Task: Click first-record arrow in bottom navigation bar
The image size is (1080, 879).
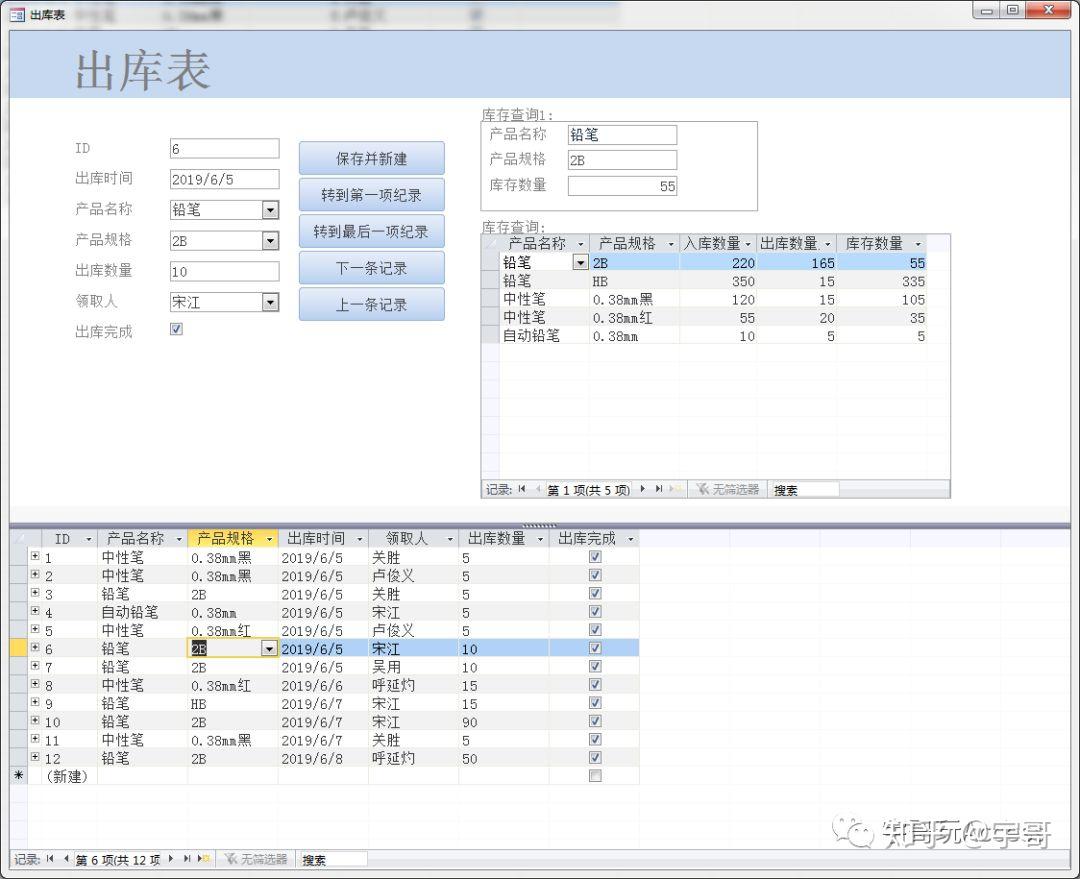Action: point(50,858)
